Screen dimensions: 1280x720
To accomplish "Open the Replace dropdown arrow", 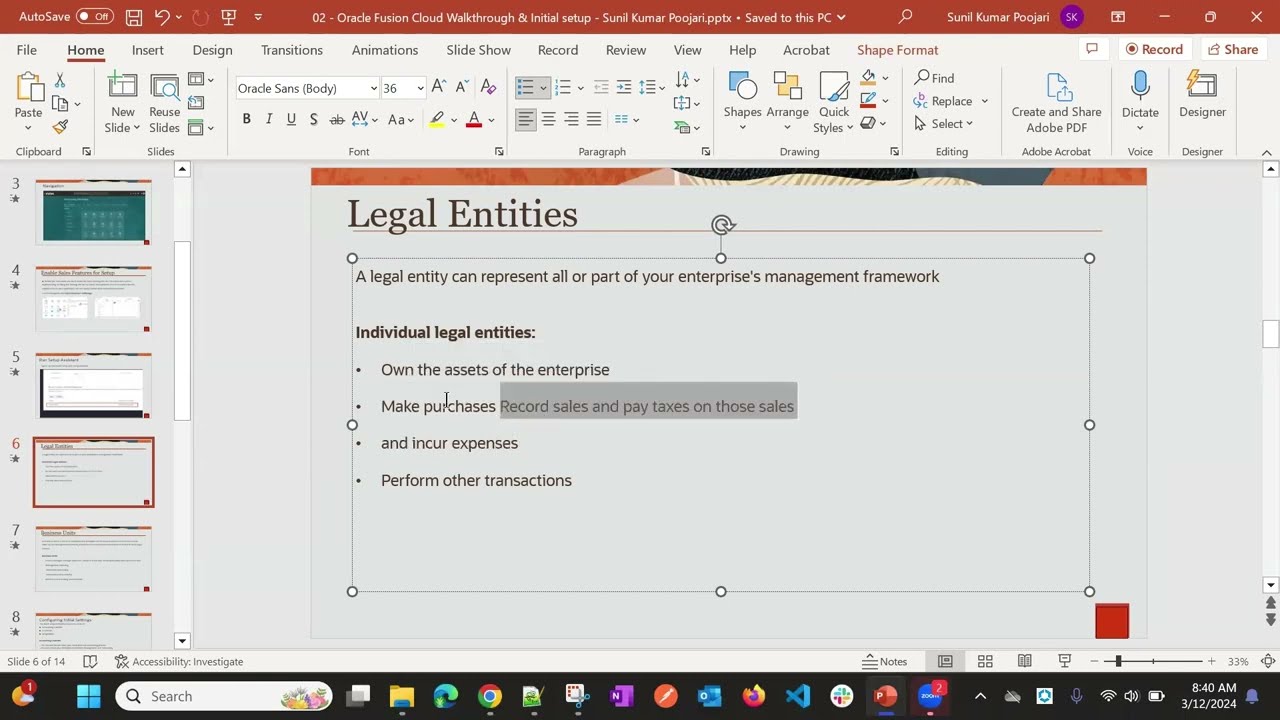I will point(984,101).
